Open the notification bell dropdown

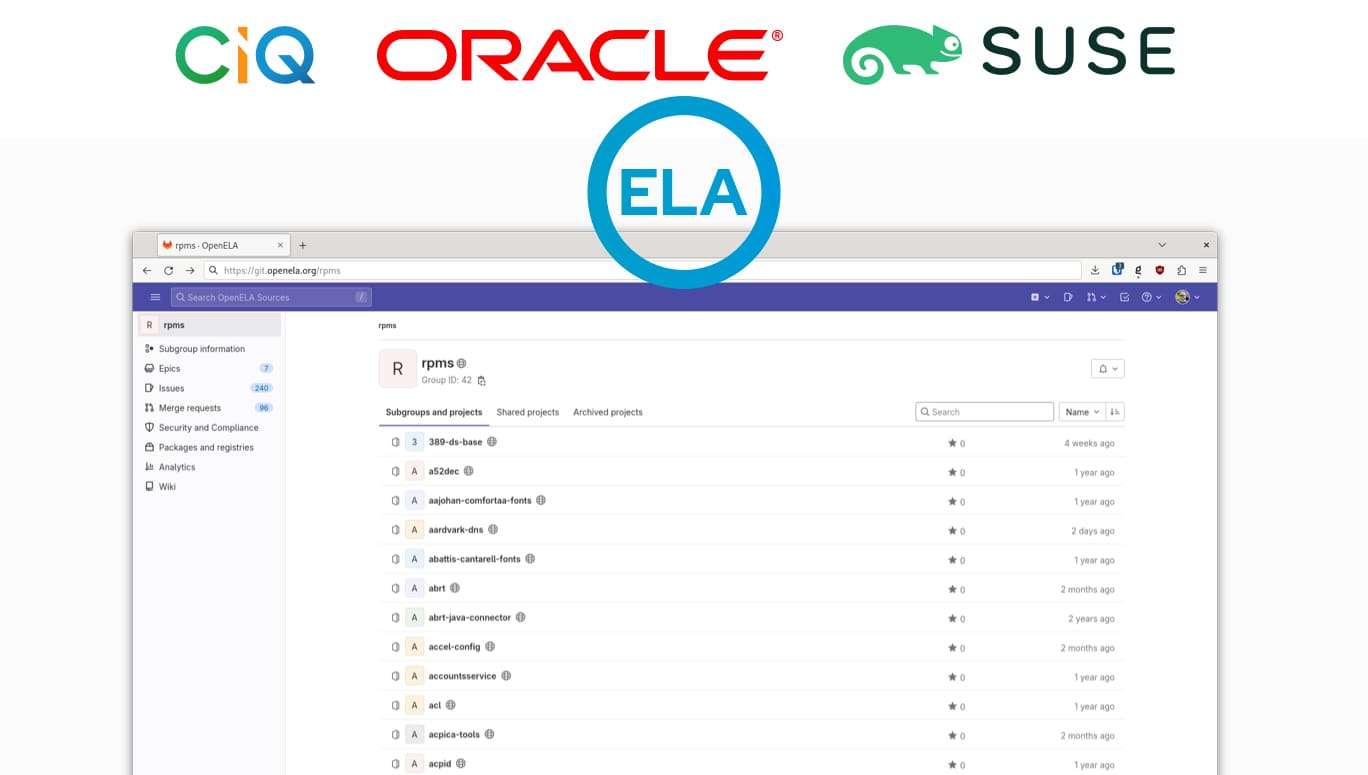pos(1106,368)
